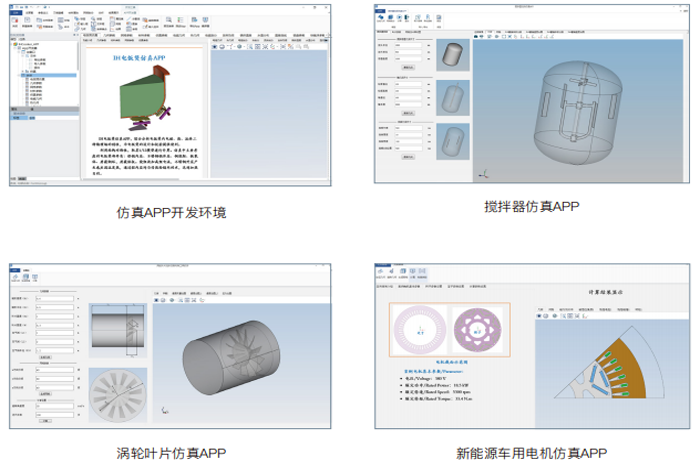Open the first tab in the motor app's step tab strip
This screenshot has height=465, width=700.
click(384, 286)
